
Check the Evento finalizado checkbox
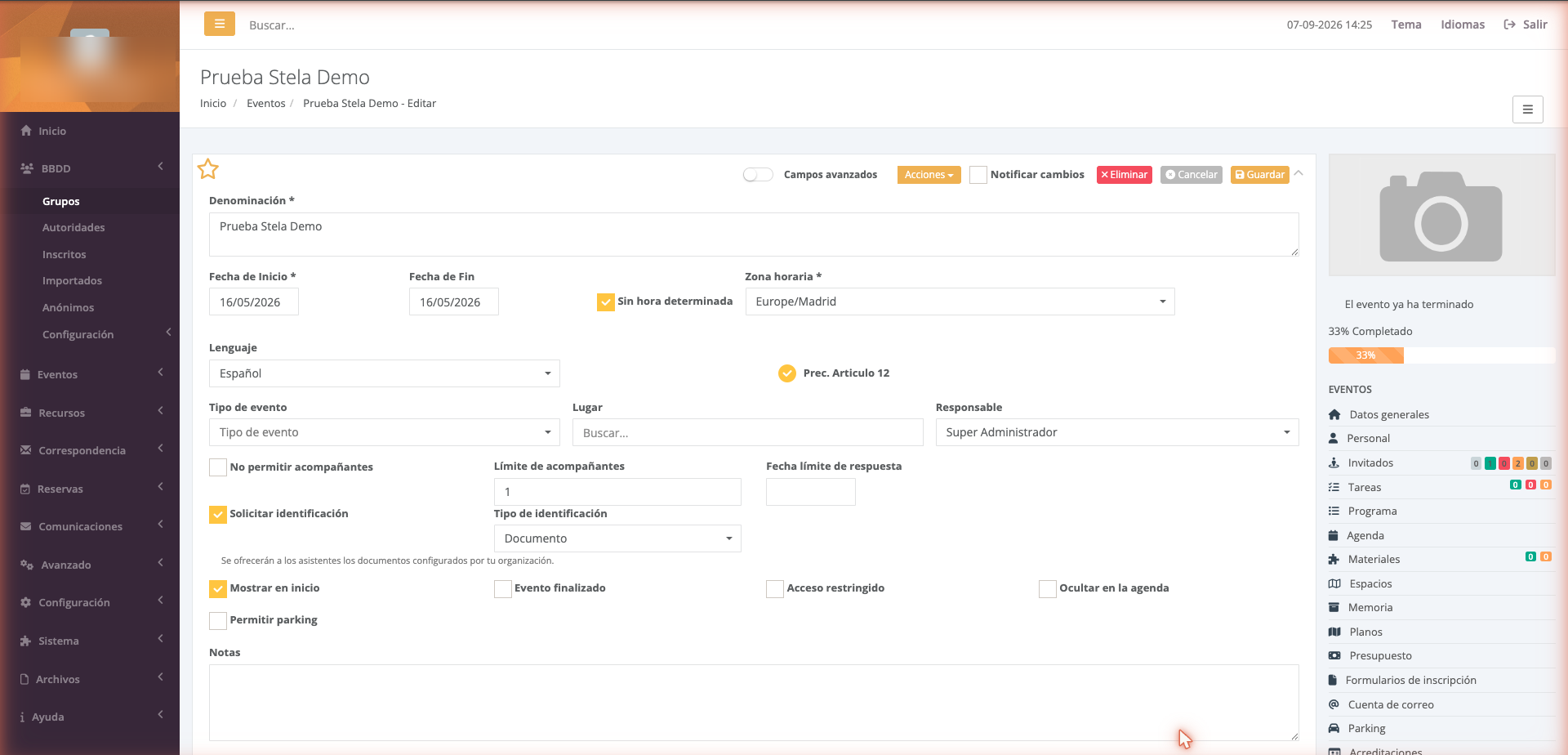coord(503,589)
